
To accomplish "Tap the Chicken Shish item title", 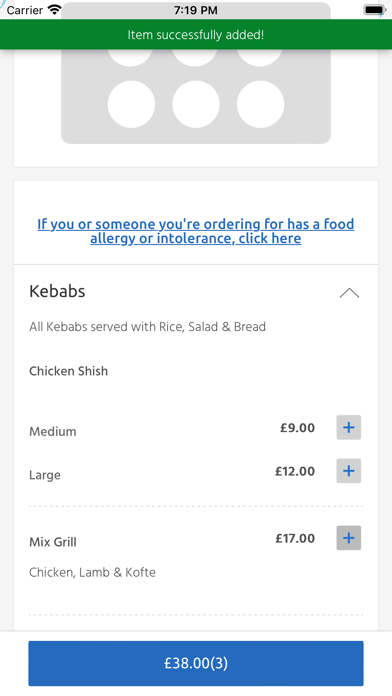I will (68, 371).
